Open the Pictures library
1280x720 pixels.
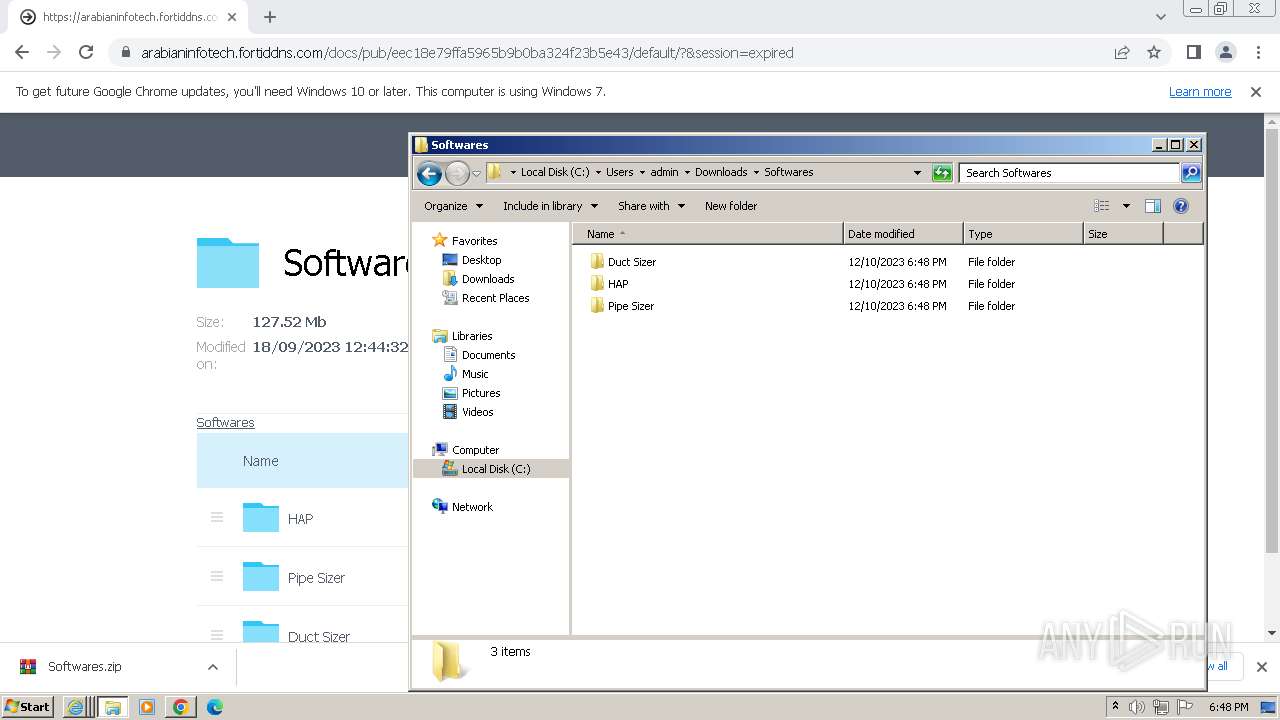pyautogui.click(x=471, y=393)
